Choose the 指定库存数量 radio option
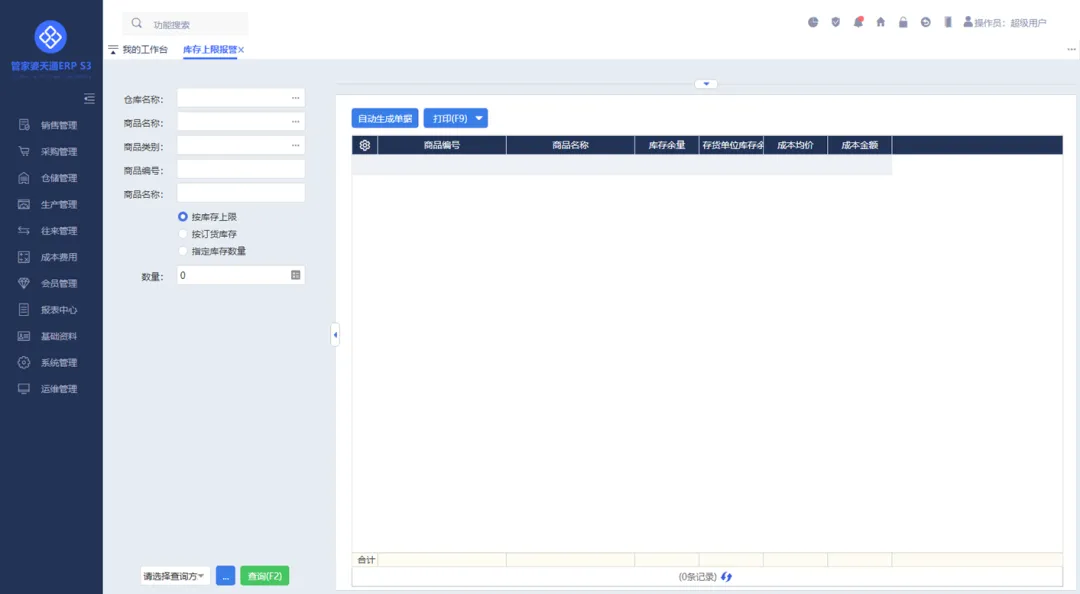The height and width of the screenshot is (594, 1080). (183, 251)
